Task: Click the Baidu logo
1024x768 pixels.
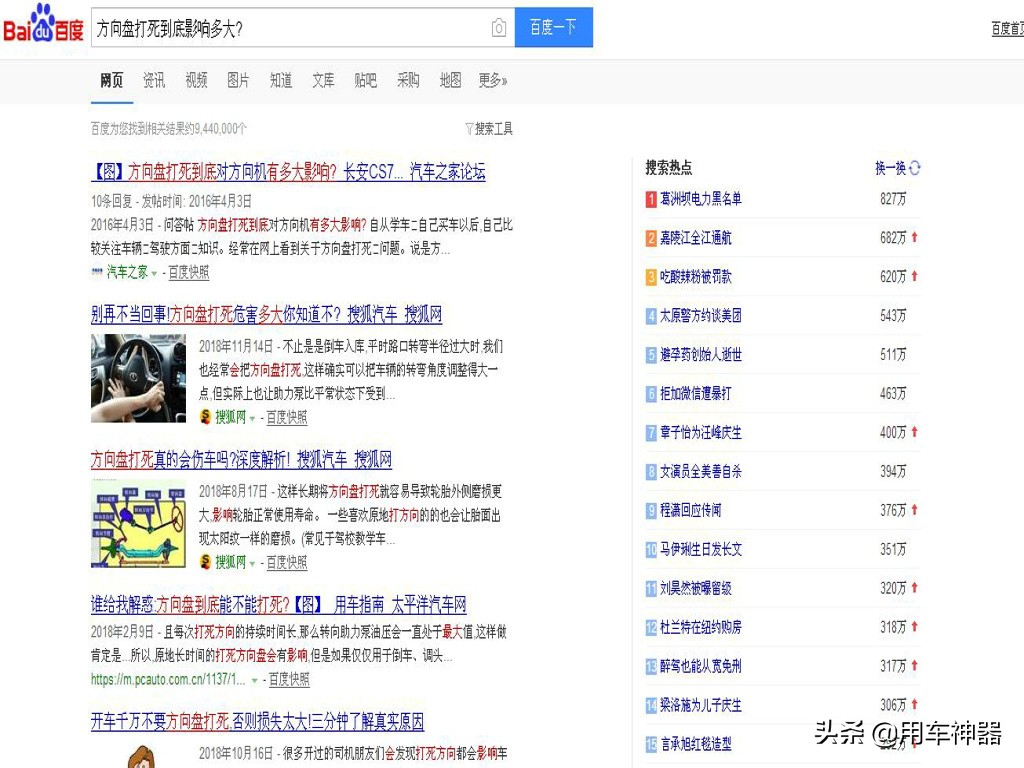Action: tap(43, 25)
